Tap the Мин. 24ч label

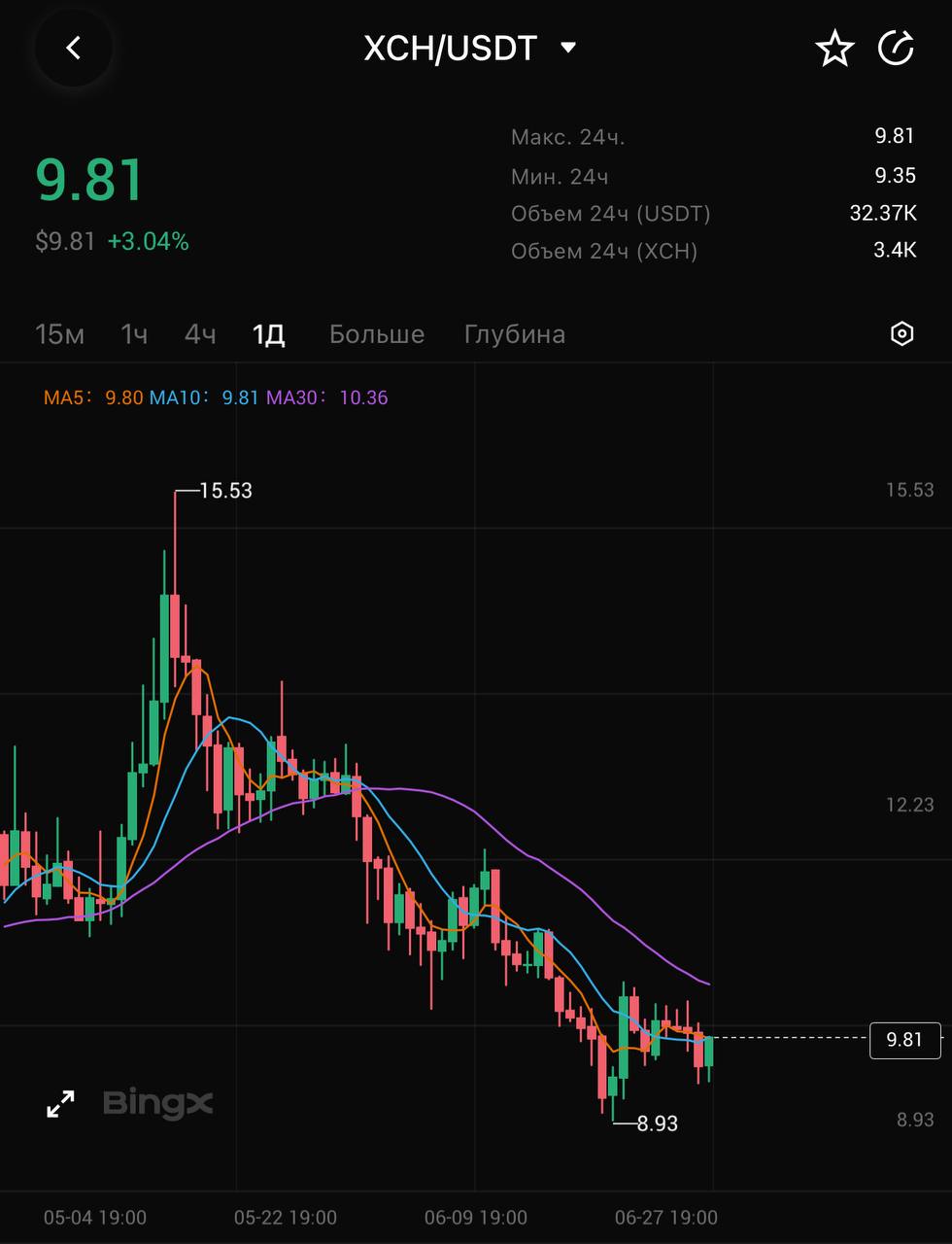[x=560, y=176]
